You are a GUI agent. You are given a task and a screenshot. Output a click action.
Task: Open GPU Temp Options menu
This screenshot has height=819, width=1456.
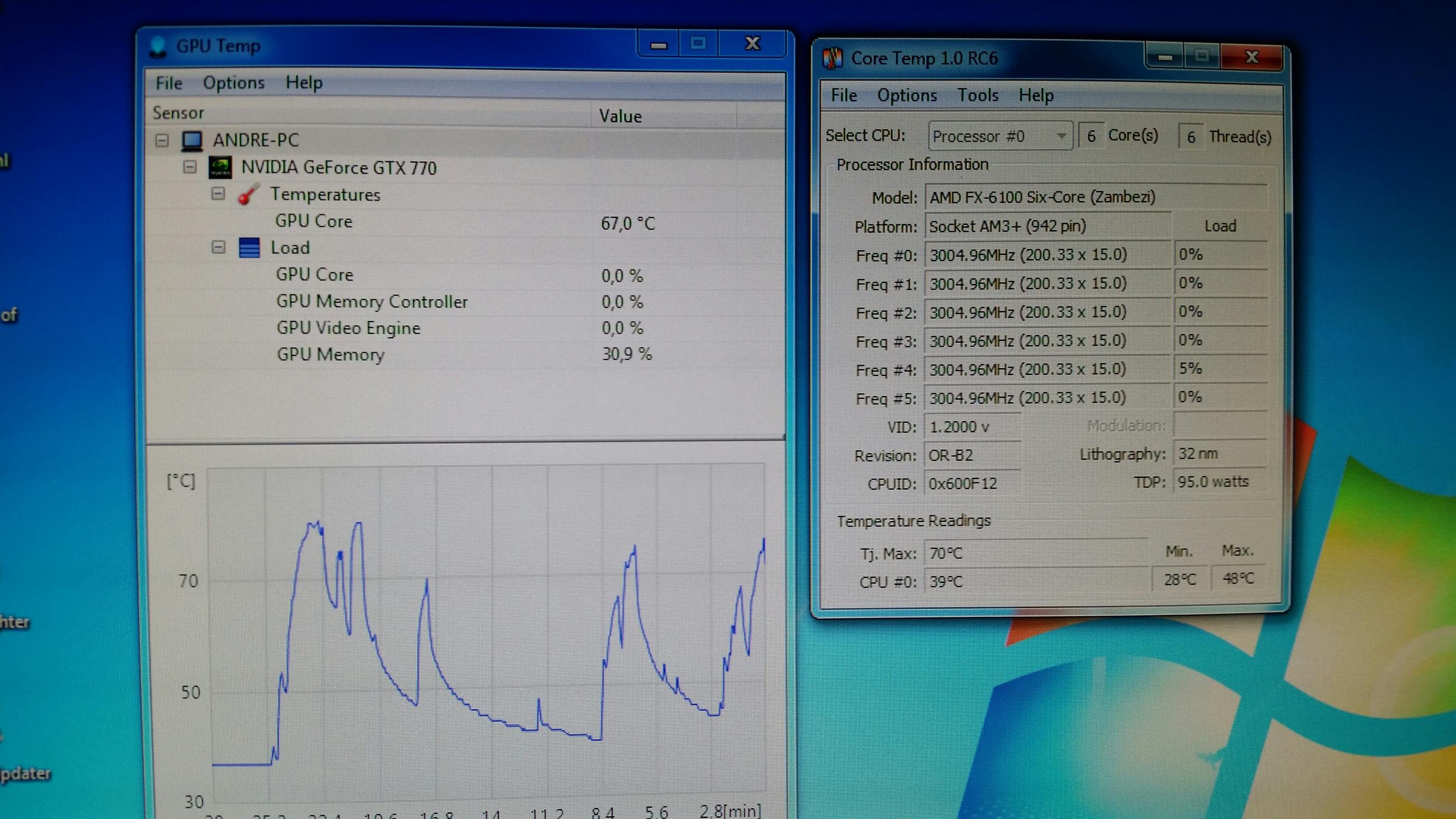pyautogui.click(x=234, y=83)
